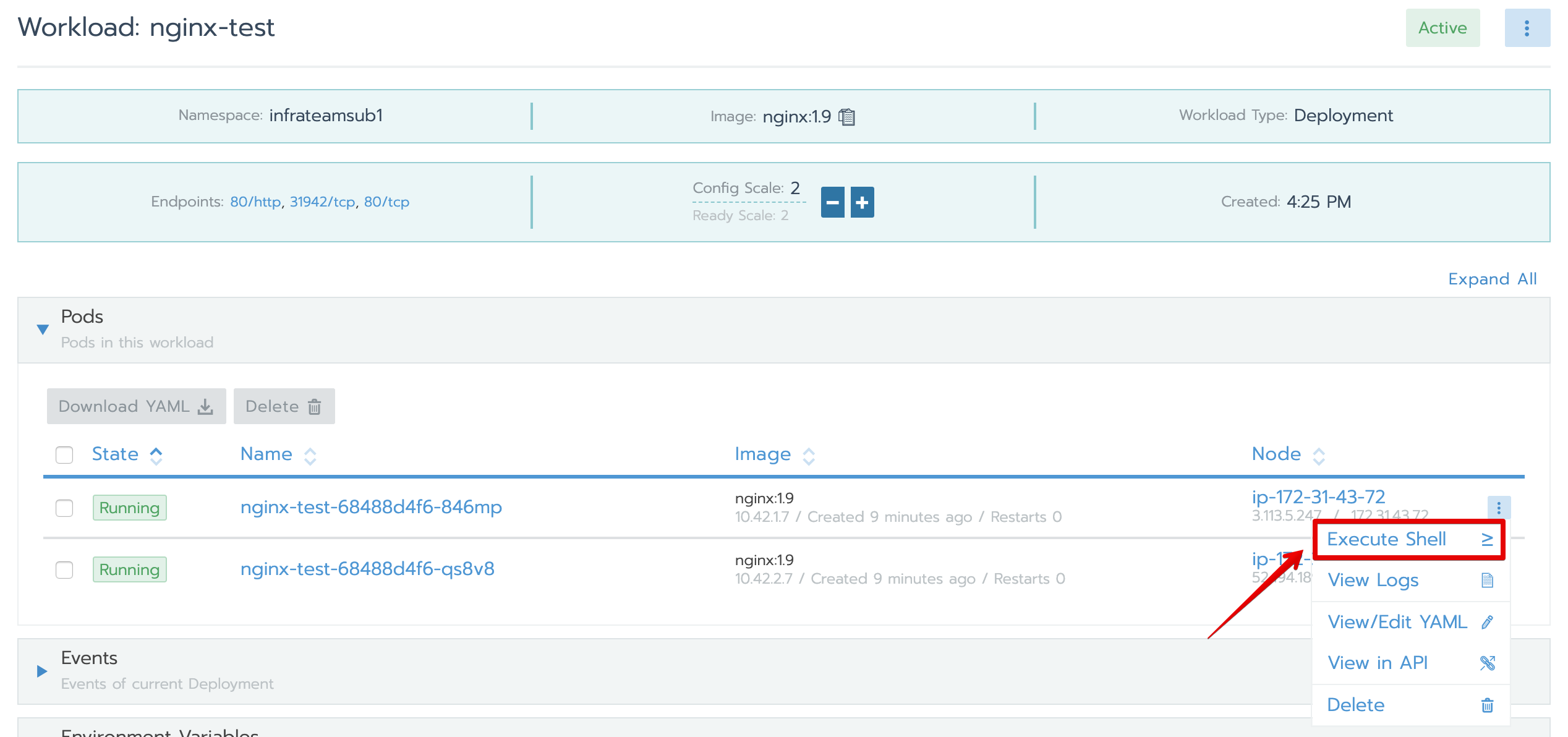Choose Execute Shell from context menu
The height and width of the screenshot is (737, 1568).
[1386, 539]
